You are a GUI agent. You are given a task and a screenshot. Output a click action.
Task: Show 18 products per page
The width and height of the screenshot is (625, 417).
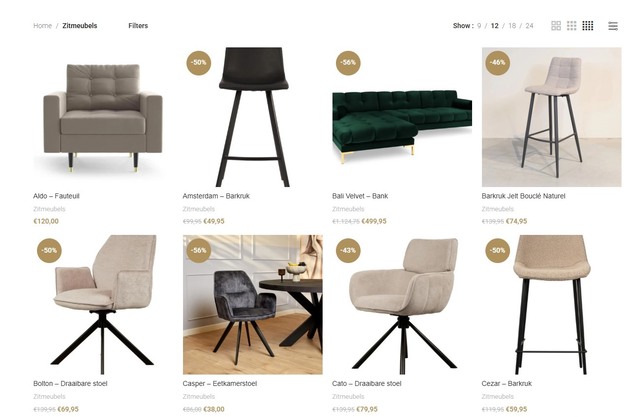tap(512, 26)
